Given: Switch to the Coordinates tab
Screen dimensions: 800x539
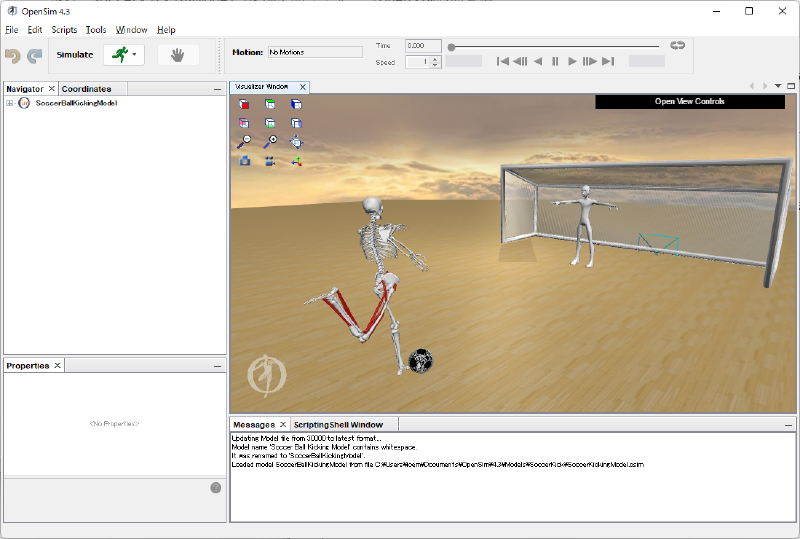Looking at the screenshot, I should (86, 89).
